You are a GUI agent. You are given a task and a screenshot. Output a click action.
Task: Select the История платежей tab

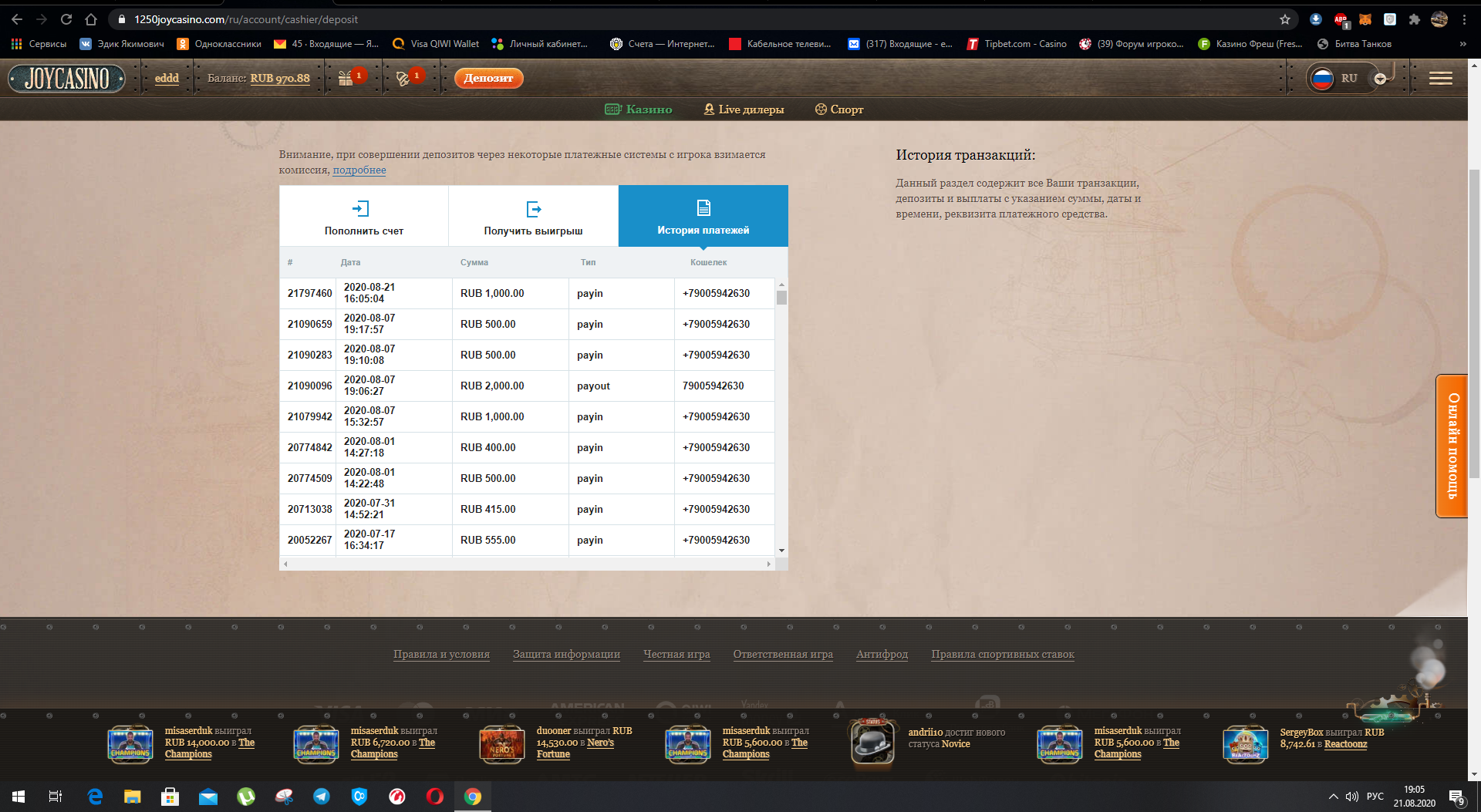point(703,216)
